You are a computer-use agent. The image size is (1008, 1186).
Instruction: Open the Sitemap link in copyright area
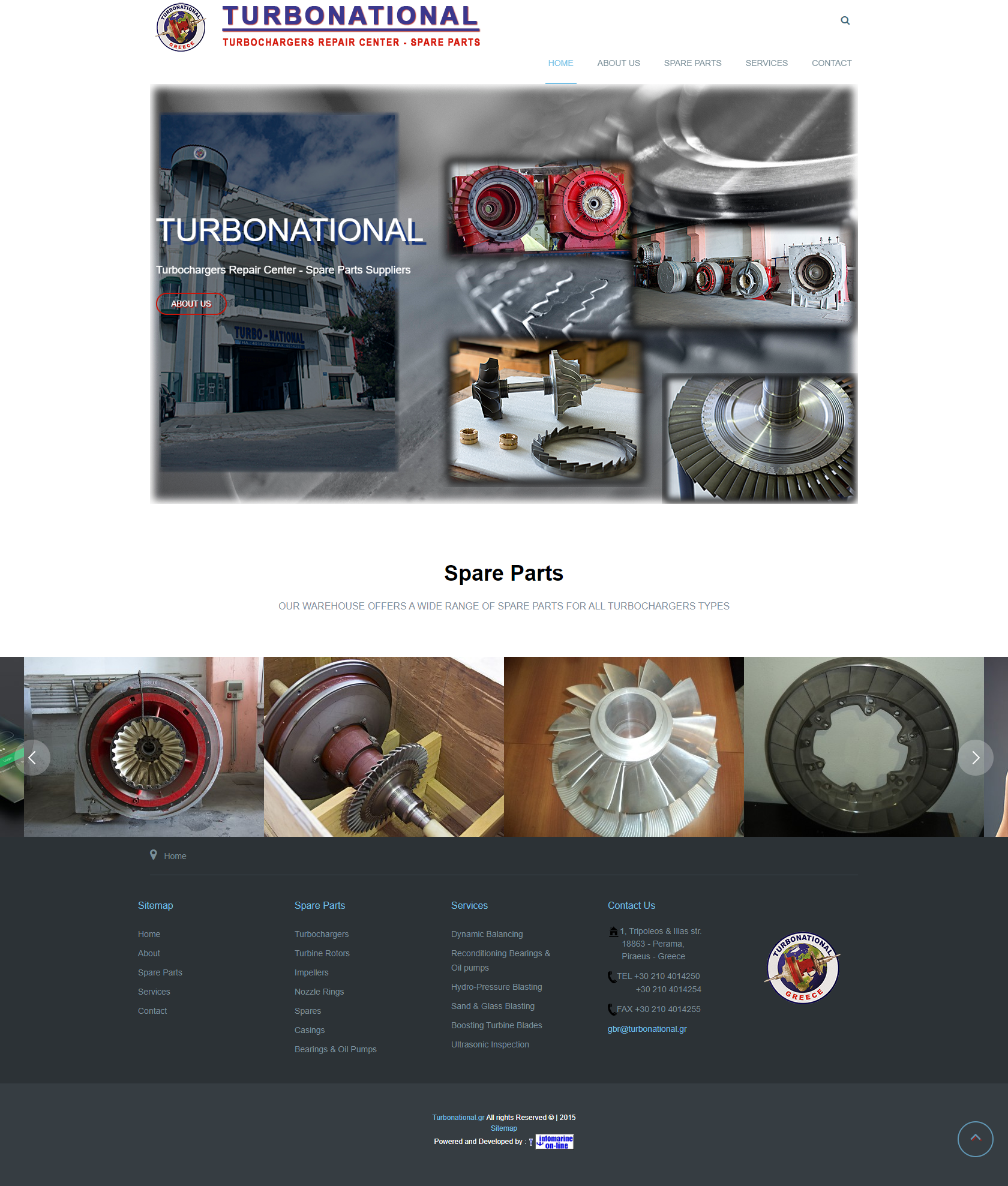pyautogui.click(x=503, y=1128)
